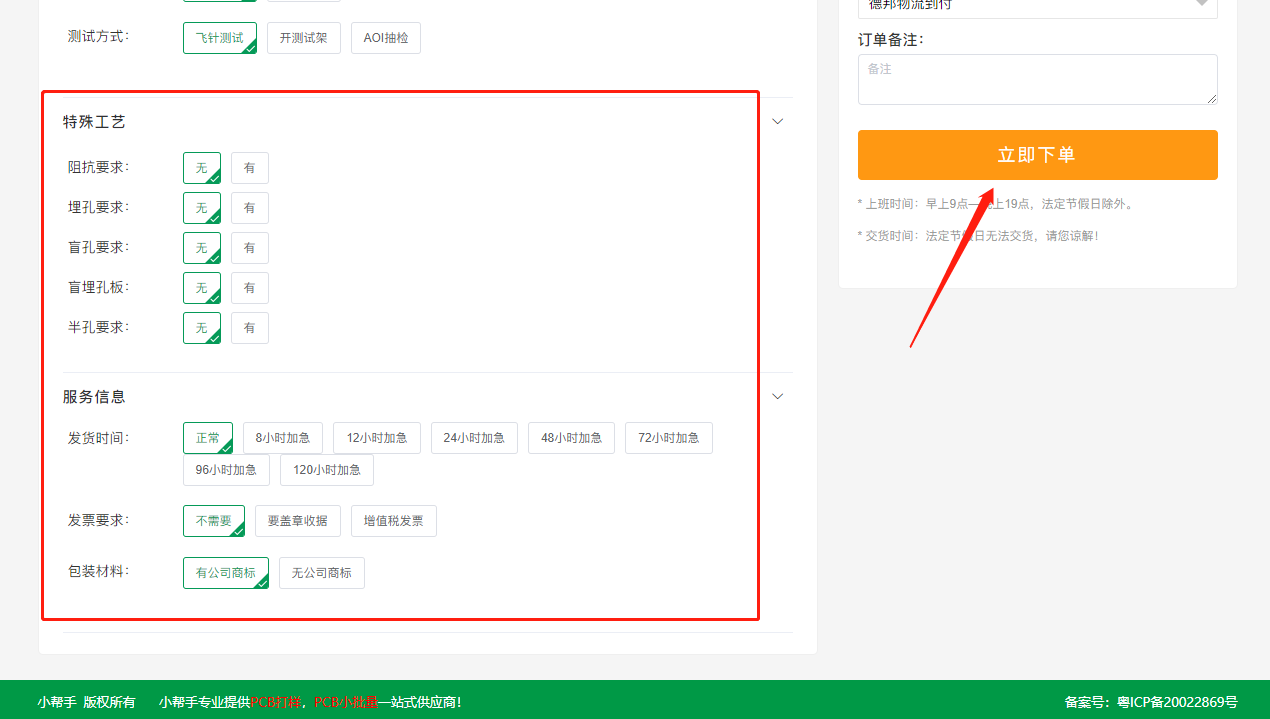Screen dimensions: 1270x719
Task: Set 埋孔要求 to 有
Action: click(x=250, y=207)
